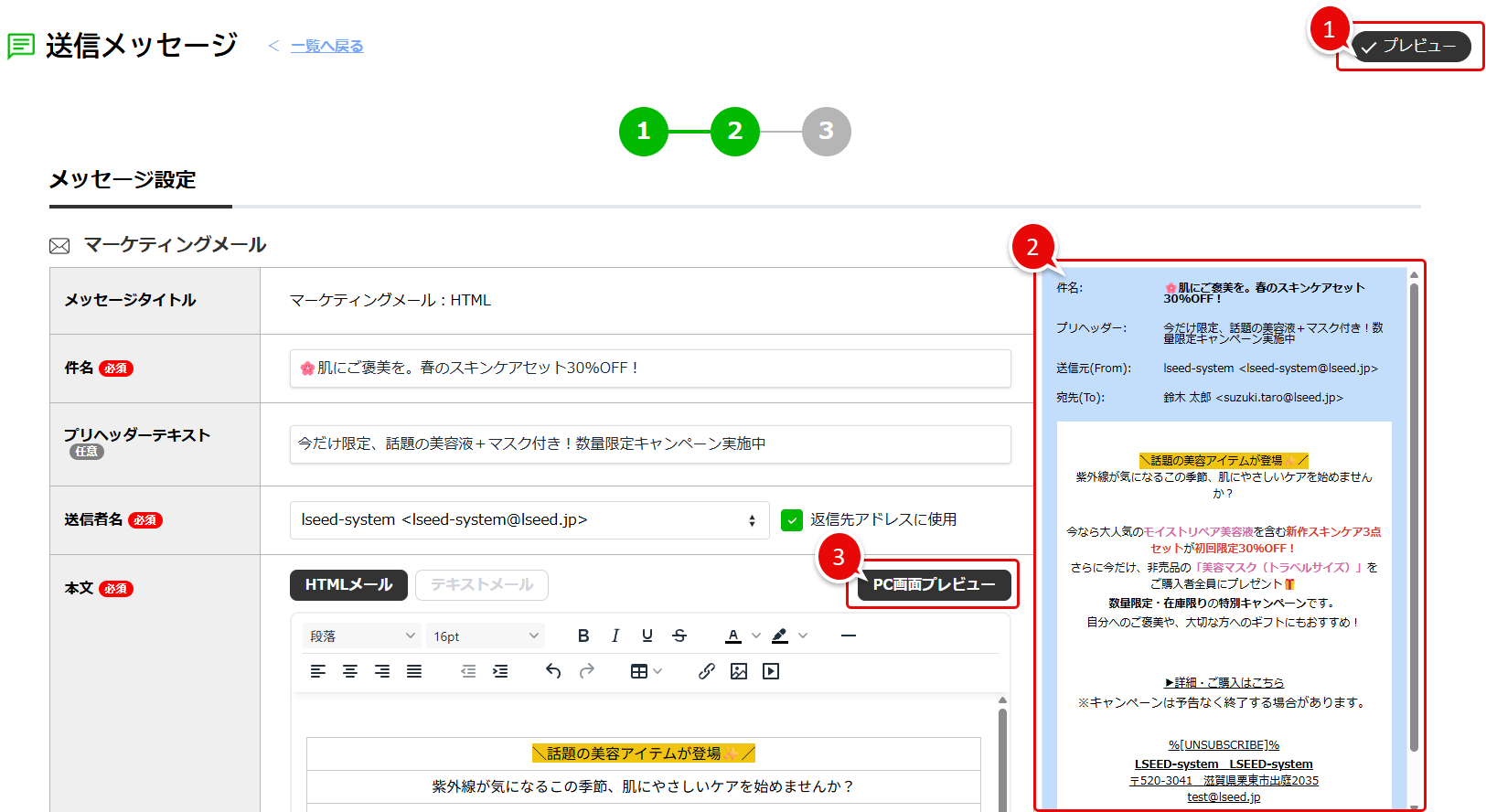The width and height of the screenshot is (1486, 812).
Task: Click editor line 紫外線が気になるこの季節
Action: pos(643,786)
